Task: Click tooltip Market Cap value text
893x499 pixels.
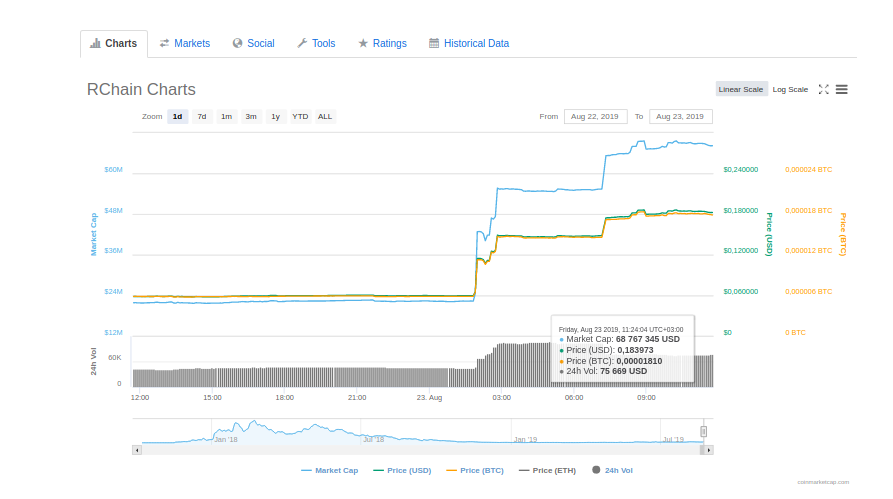Action: point(648,339)
